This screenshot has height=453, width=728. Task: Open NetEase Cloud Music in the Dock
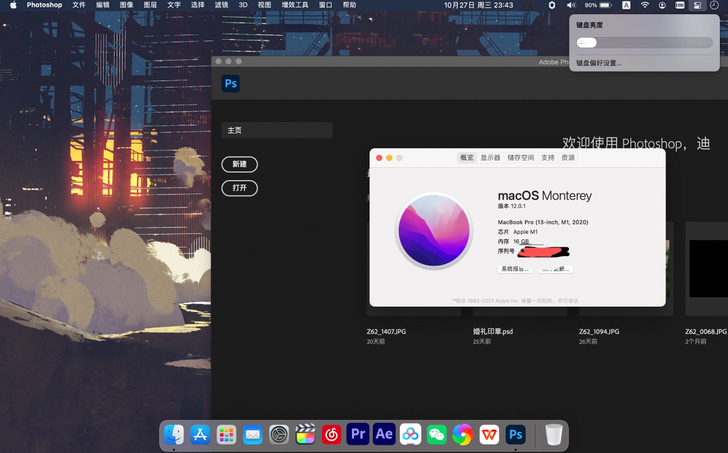click(332, 434)
